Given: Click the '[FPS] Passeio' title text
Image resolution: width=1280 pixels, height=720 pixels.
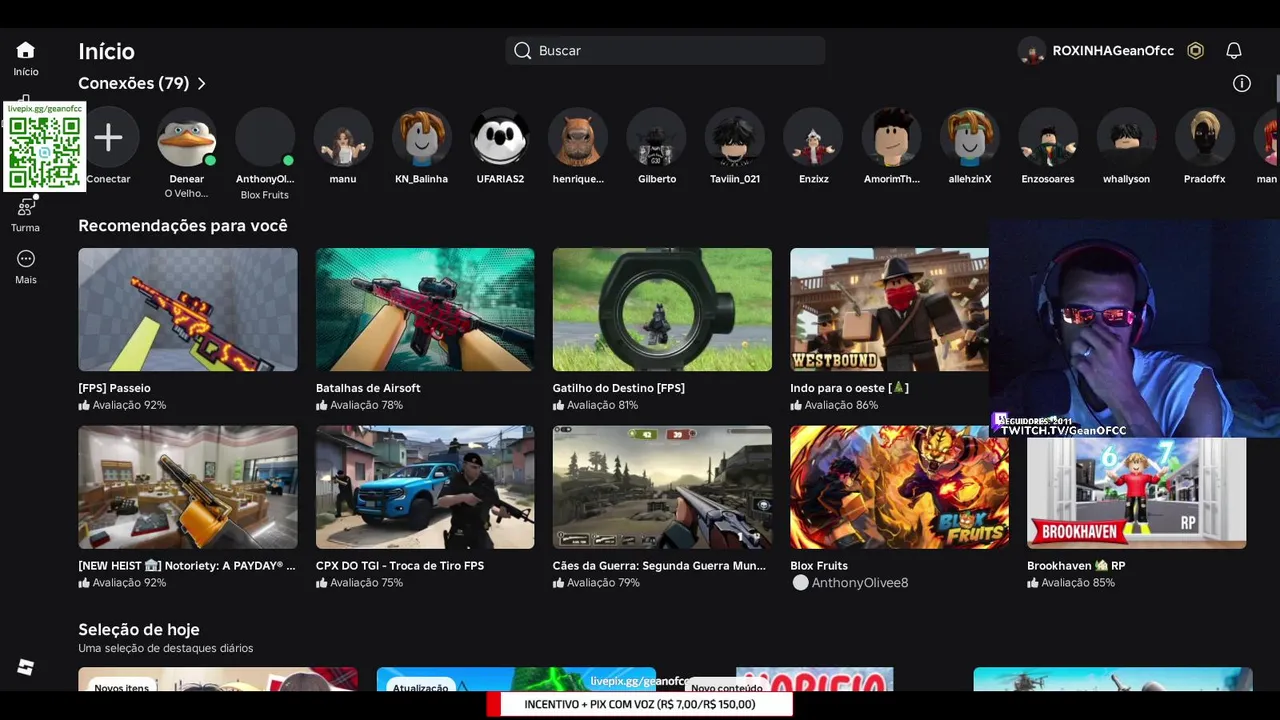Looking at the screenshot, I should pyautogui.click(x=115, y=388).
